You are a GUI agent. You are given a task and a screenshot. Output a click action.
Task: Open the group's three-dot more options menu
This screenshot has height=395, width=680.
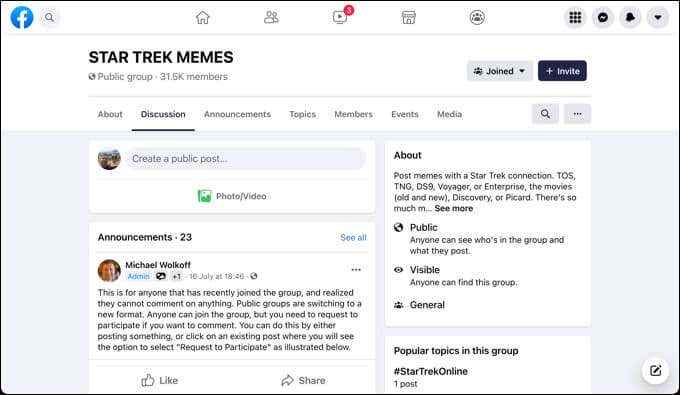tap(577, 114)
